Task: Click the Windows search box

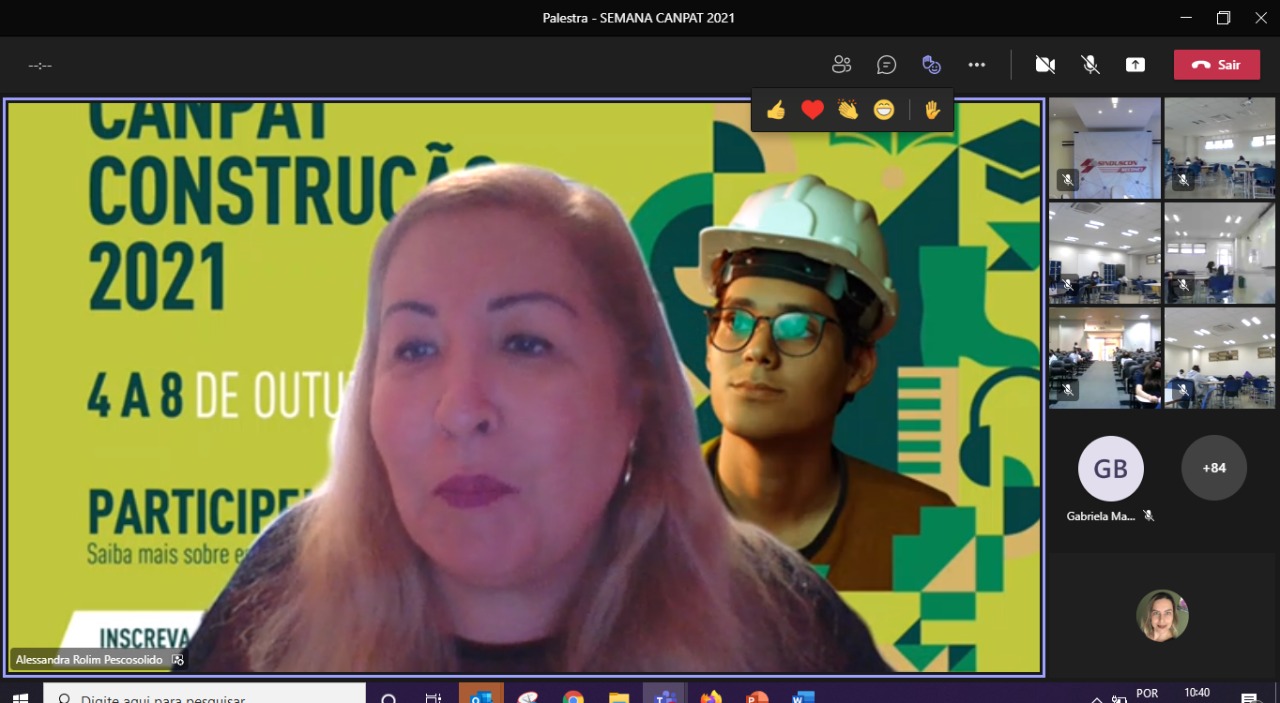Action: [205, 694]
